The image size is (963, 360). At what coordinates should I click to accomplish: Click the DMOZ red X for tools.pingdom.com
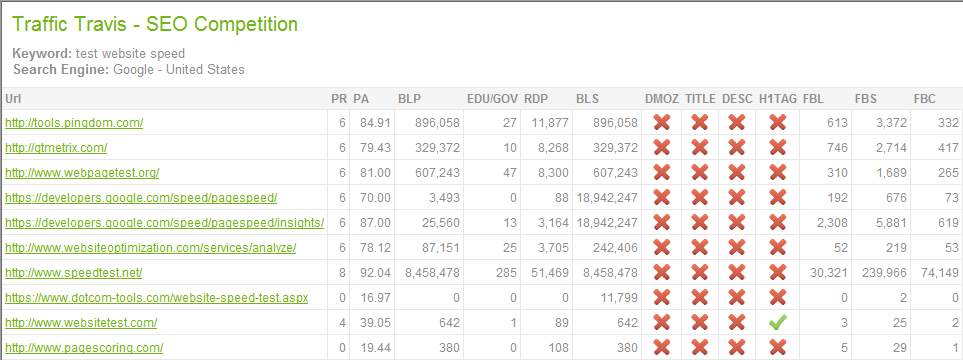(661, 123)
